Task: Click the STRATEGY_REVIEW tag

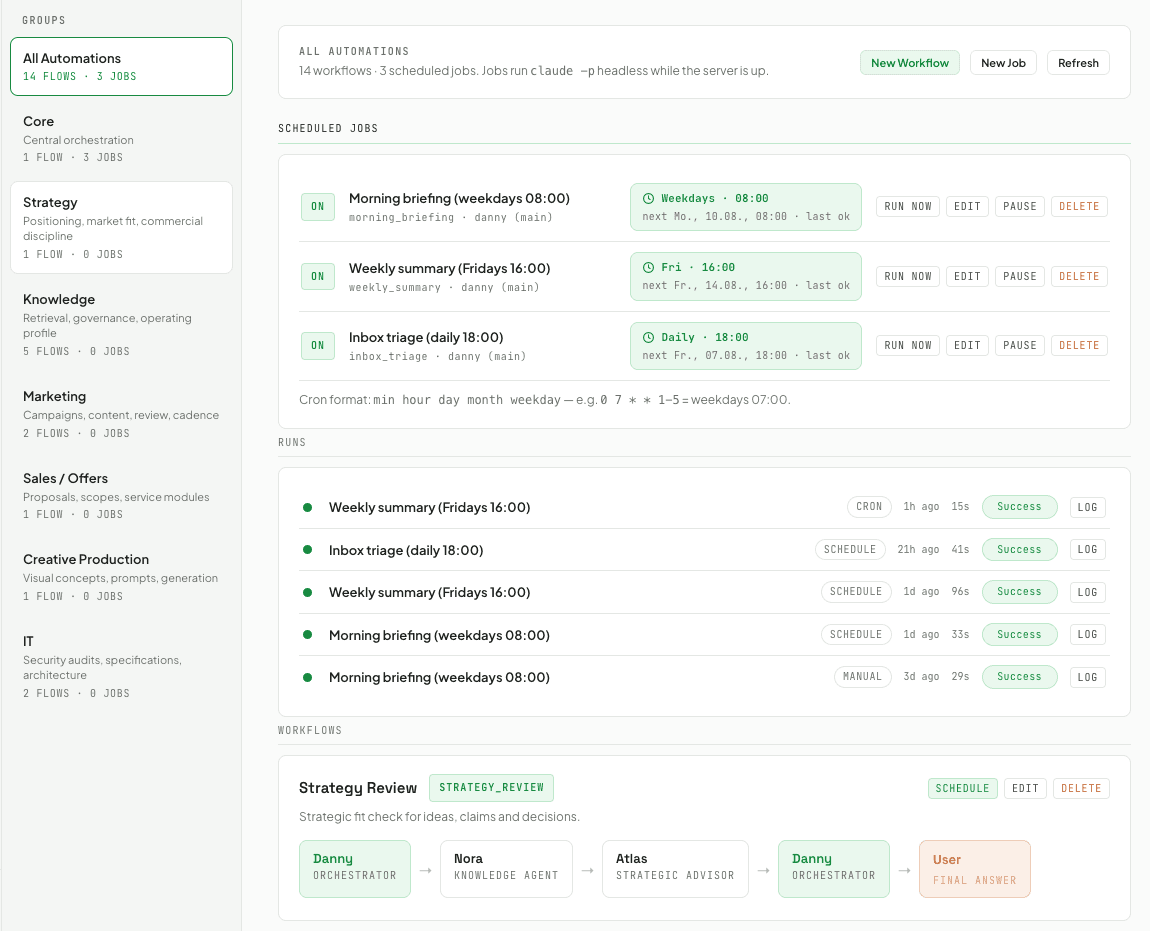Action: click(491, 788)
